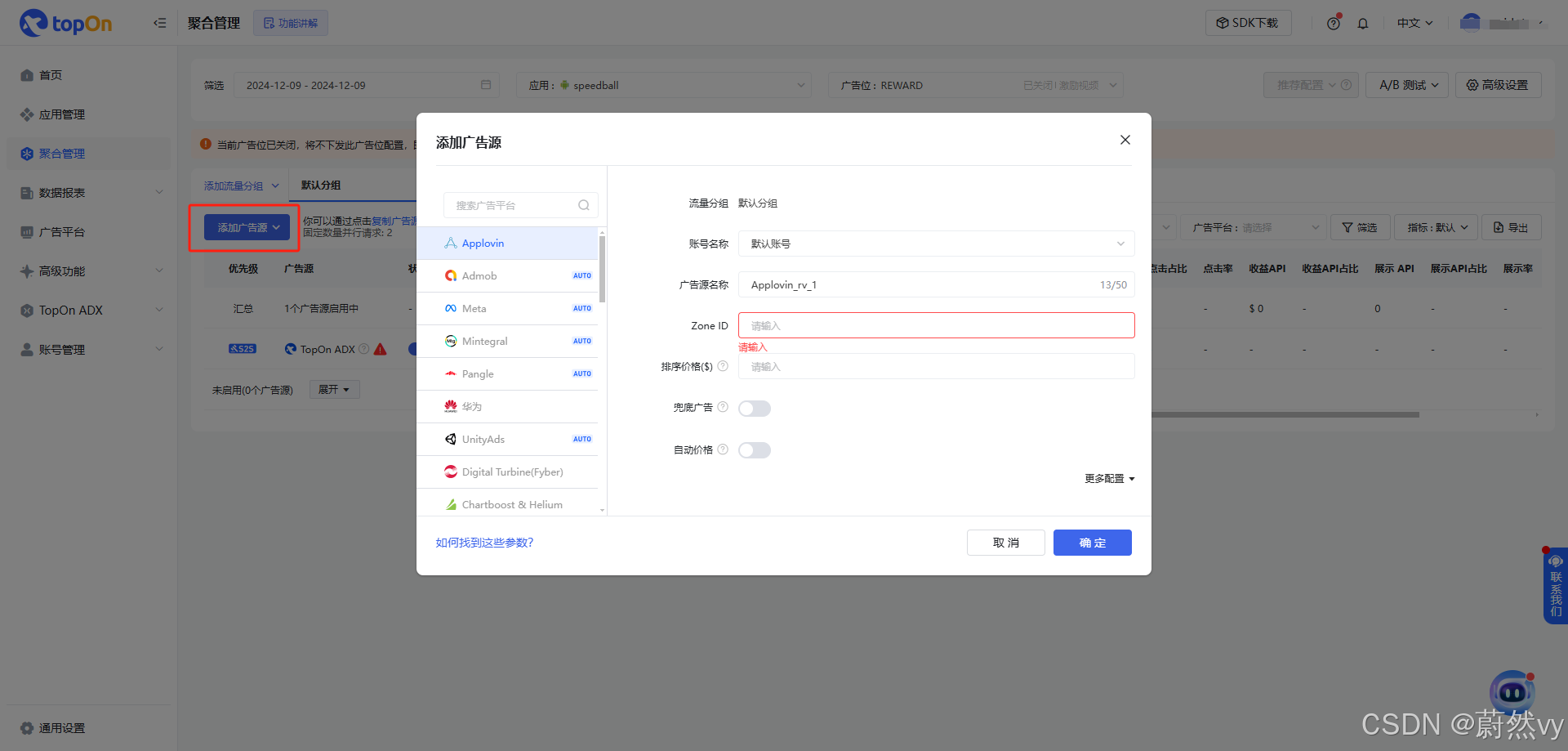1568x751 pixels.
Task: Open the language 中文 dropdown
Action: 1414,23
